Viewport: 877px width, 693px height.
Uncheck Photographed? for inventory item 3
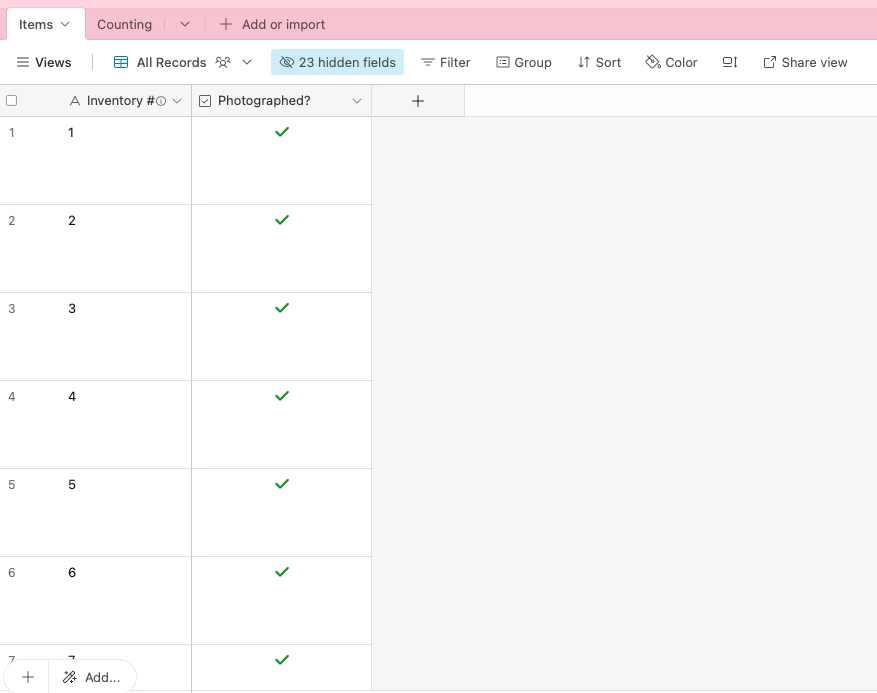click(x=282, y=308)
